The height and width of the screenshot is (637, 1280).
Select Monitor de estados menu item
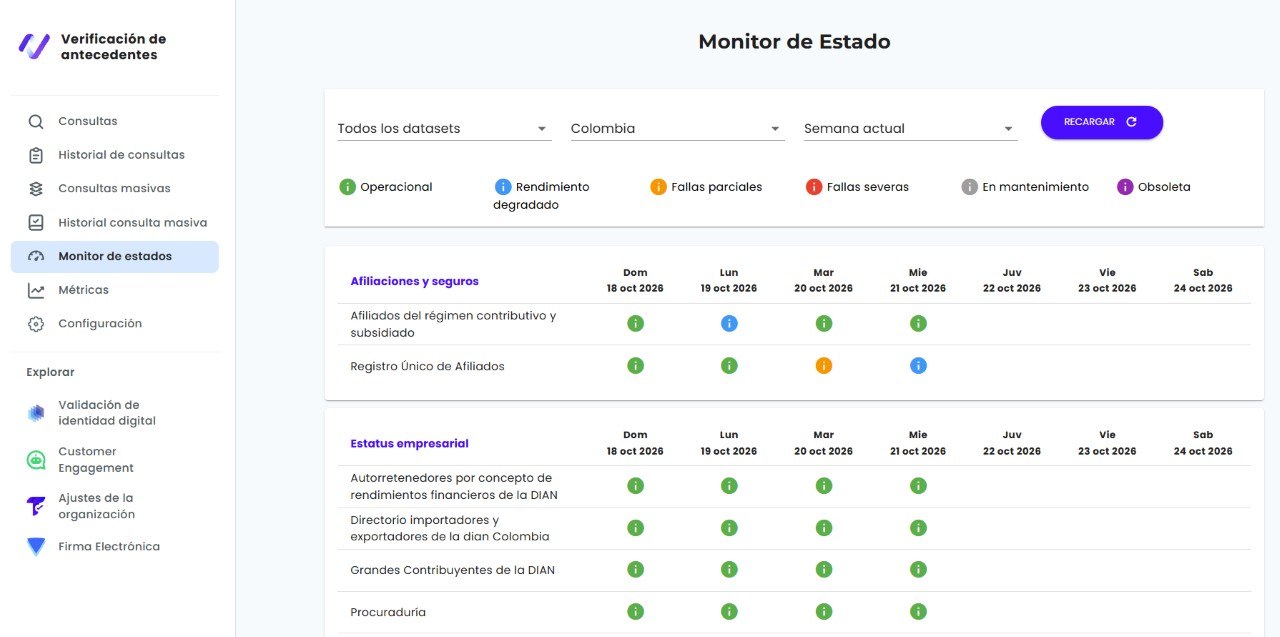pyautogui.click(x=115, y=257)
